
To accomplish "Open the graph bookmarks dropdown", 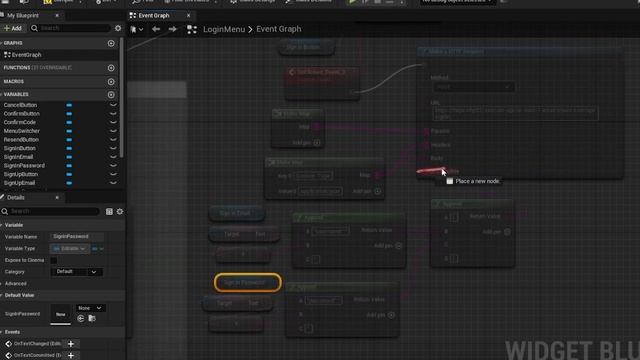I will pos(136,29).
